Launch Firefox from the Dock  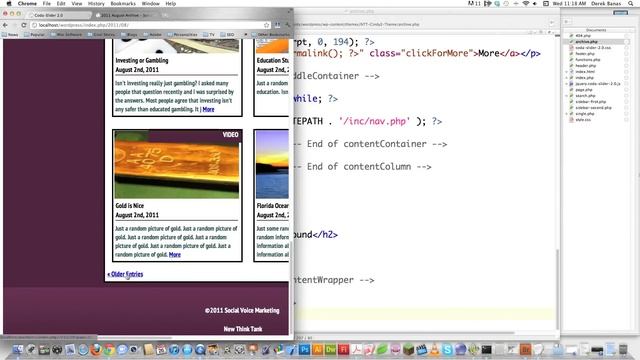point(96,350)
